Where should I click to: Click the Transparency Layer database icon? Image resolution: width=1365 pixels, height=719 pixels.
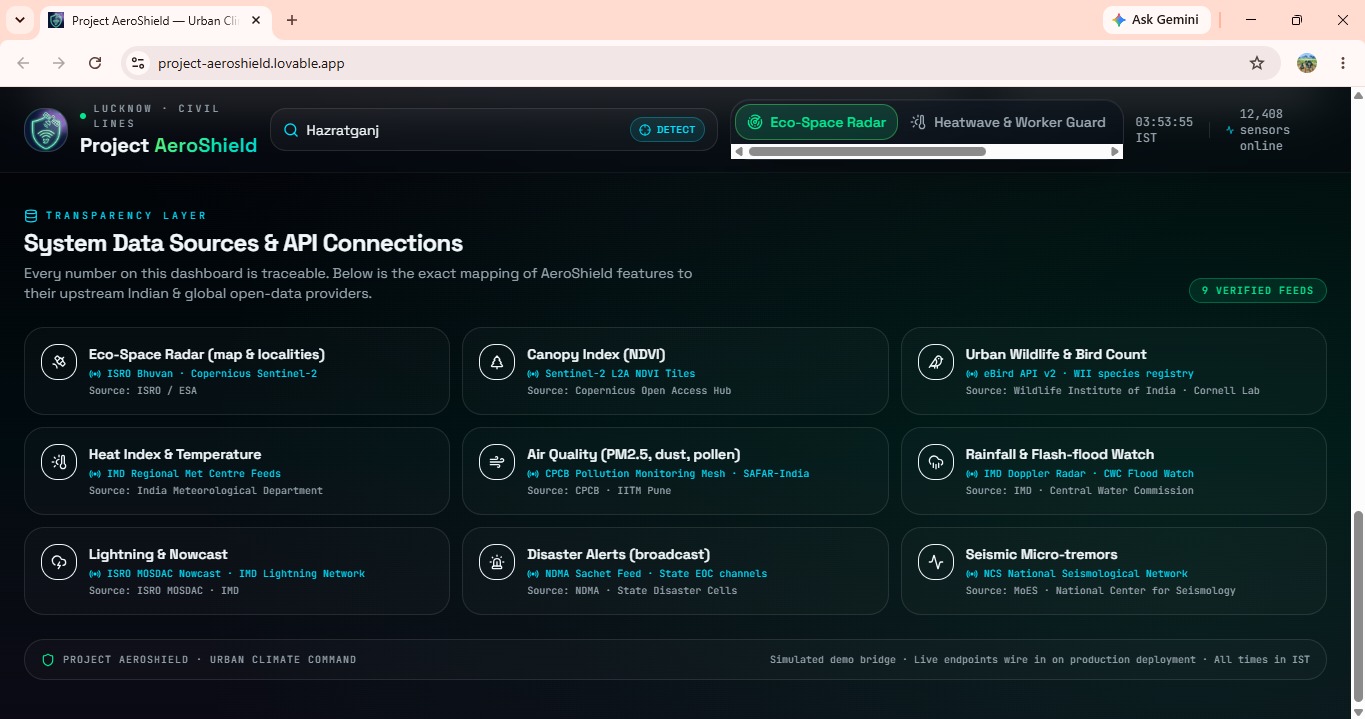pos(31,215)
